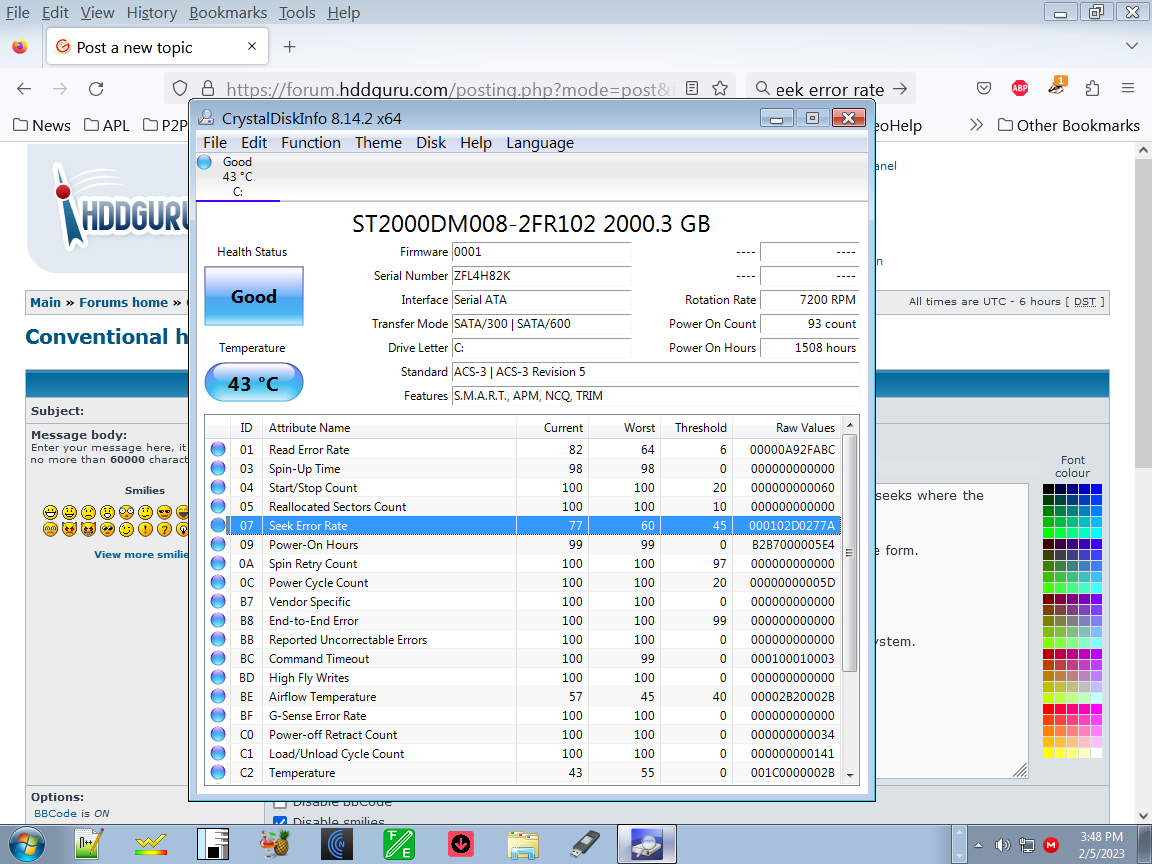Click the Airflow Temperature status orb
1152x864 pixels.
pyautogui.click(x=218, y=696)
